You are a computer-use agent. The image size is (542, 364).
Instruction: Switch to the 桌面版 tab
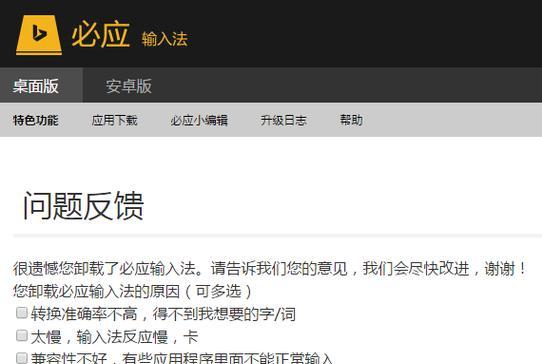tap(41, 85)
